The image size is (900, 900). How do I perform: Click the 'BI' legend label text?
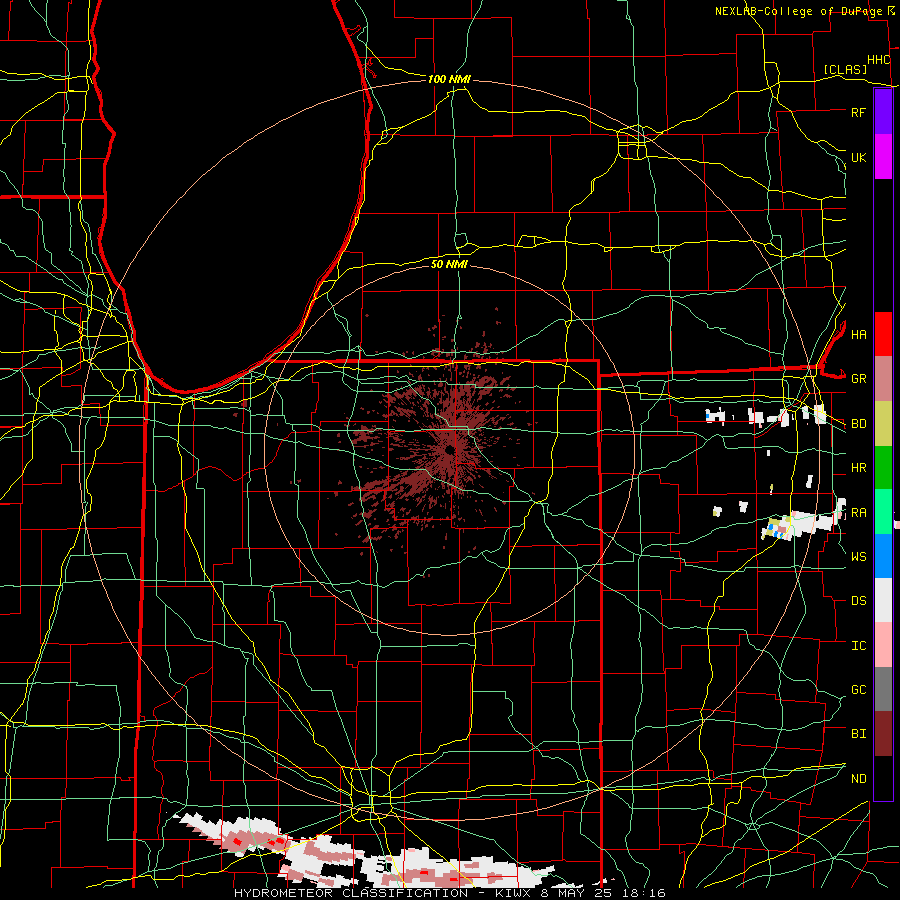tap(858, 734)
